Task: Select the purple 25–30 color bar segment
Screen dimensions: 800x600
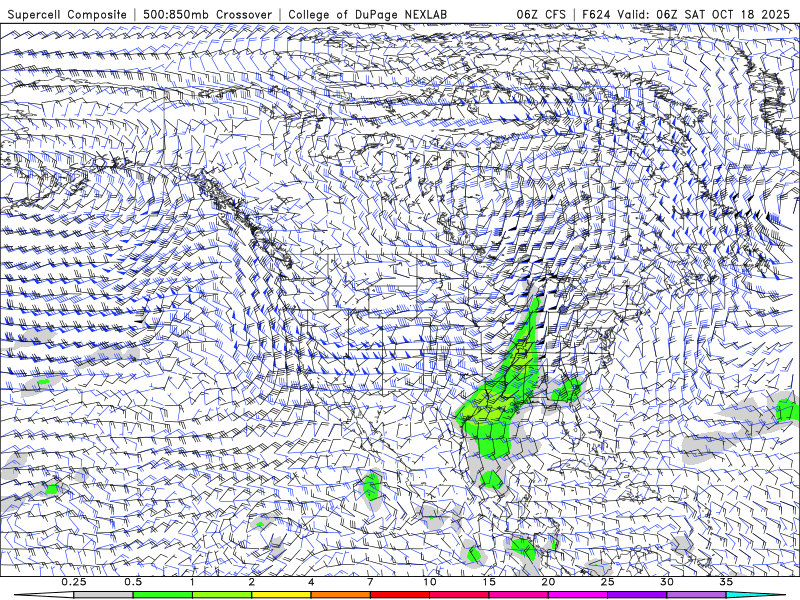Action: point(637,595)
